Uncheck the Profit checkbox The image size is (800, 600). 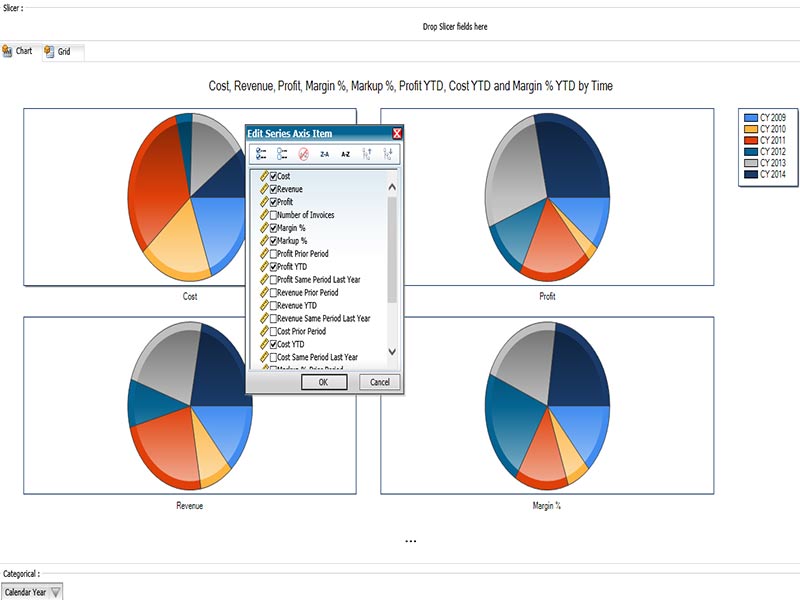[273, 202]
